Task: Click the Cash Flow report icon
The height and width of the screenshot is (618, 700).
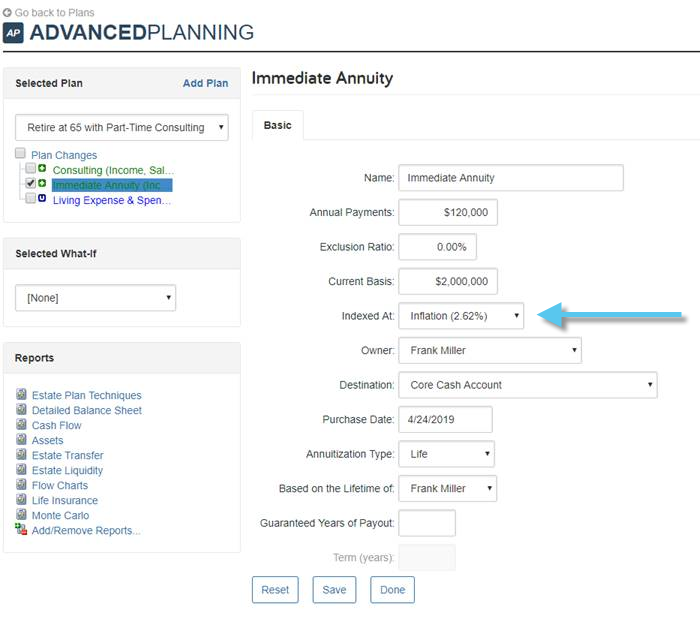Action: click(x=21, y=424)
